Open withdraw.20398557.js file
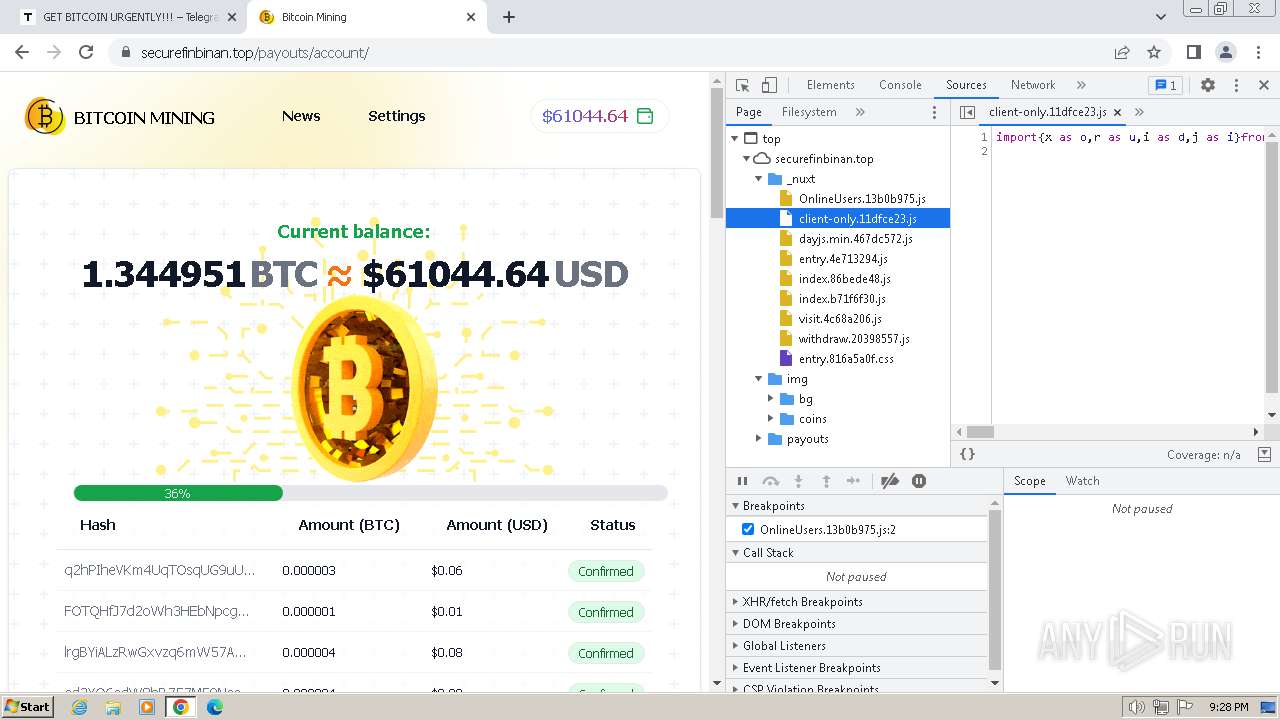The width and height of the screenshot is (1280, 720). (x=854, y=339)
